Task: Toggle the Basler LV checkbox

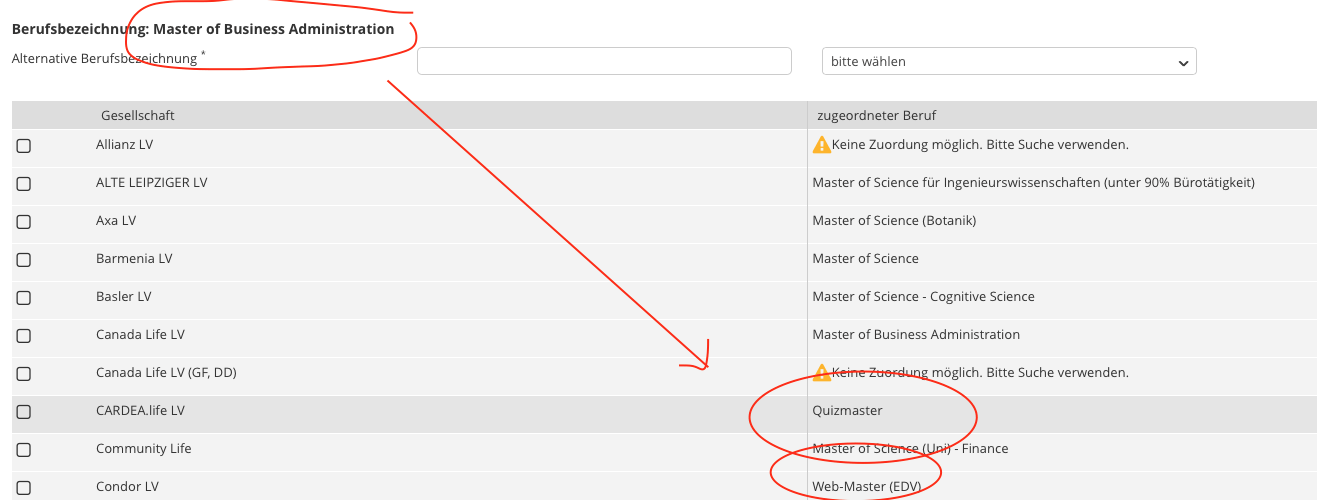Action: (23, 298)
